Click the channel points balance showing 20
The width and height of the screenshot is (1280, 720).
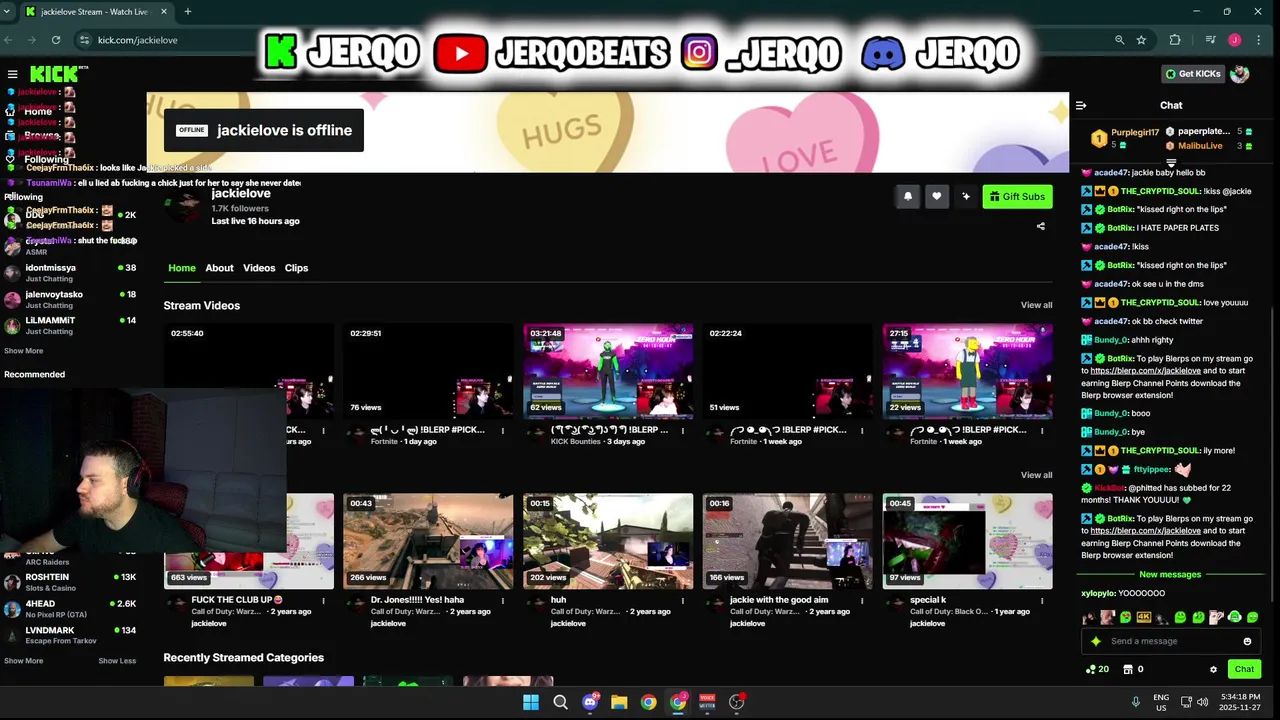pos(1098,669)
